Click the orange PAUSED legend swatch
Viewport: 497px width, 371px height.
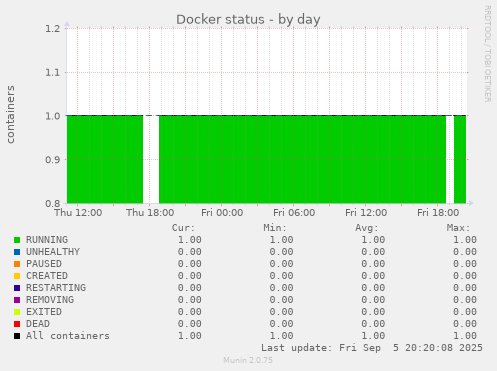point(17,264)
